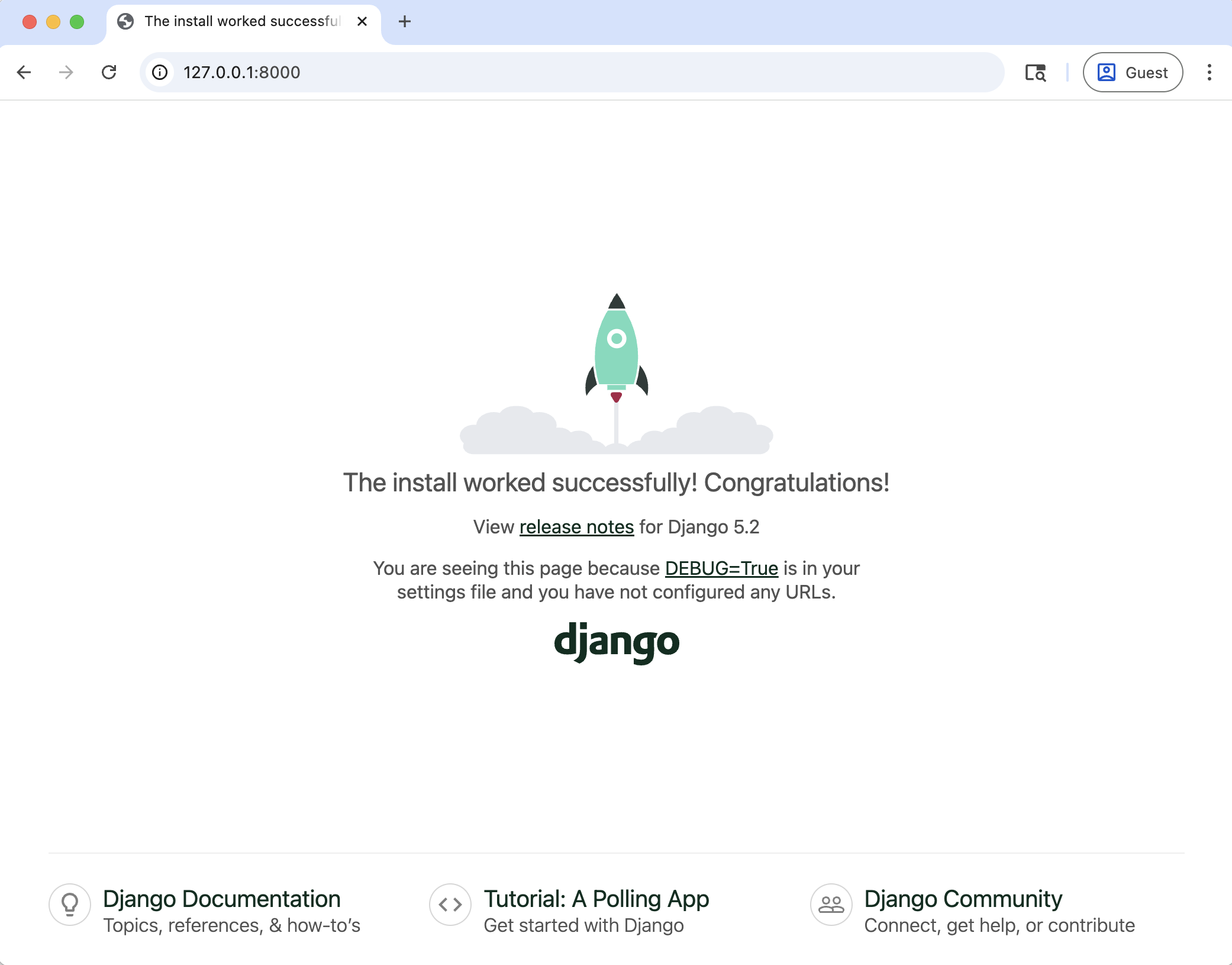Screen dimensions: 1232x965
Task: Open the 'release notes' link
Action: point(576,527)
